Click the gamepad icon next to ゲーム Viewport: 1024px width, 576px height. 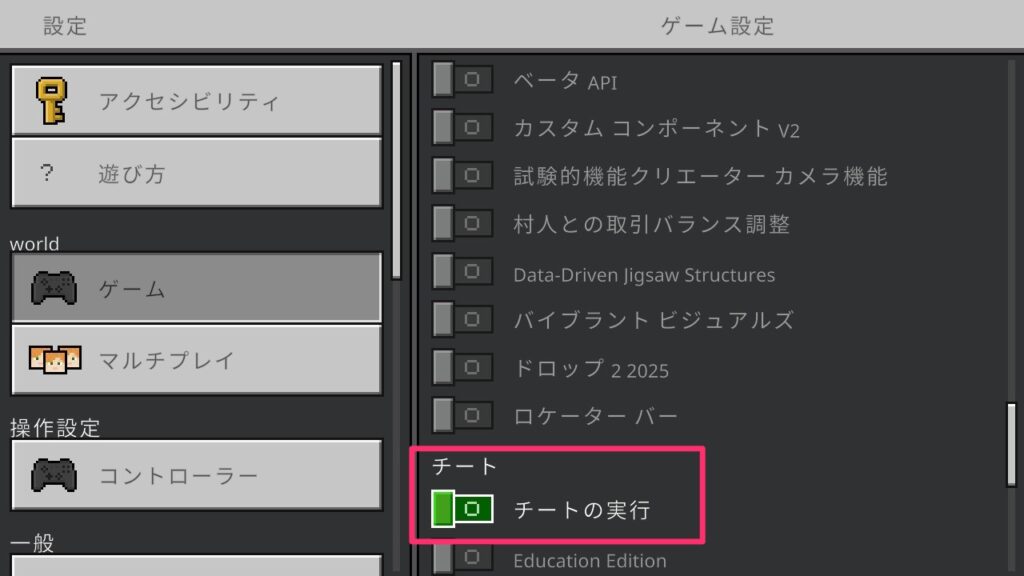tap(54, 288)
